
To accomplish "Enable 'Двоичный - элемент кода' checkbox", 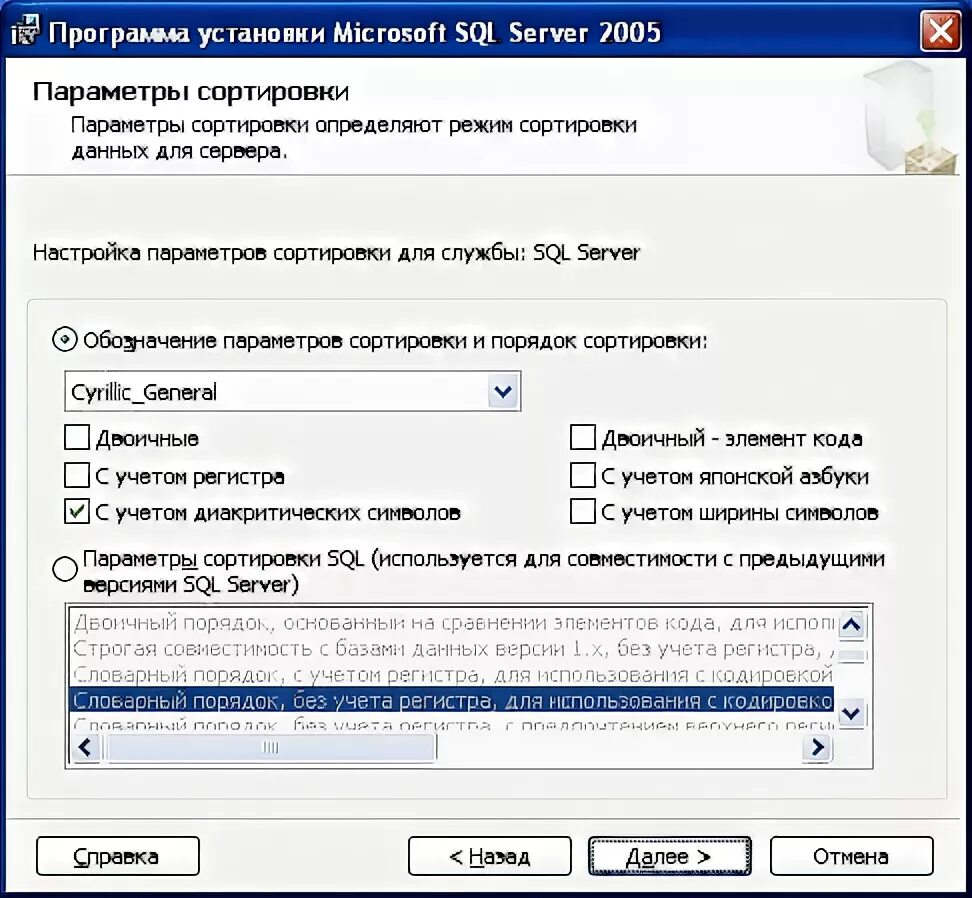I will click(x=583, y=438).
